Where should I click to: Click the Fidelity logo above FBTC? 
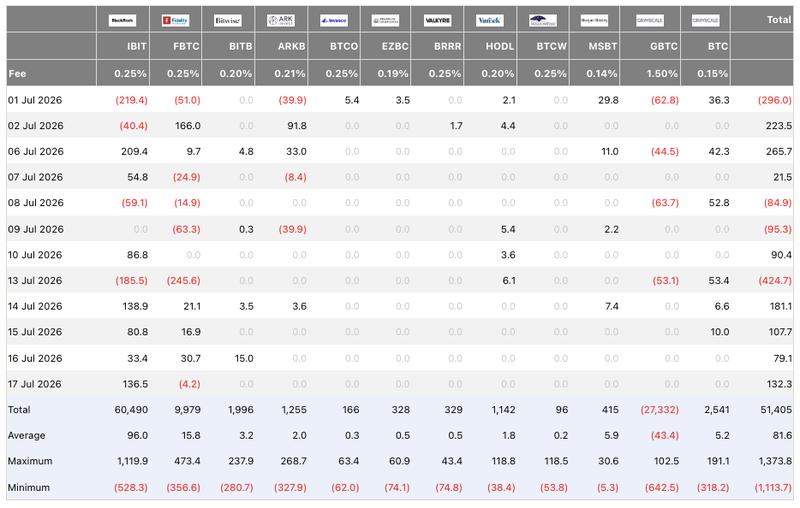176,20
